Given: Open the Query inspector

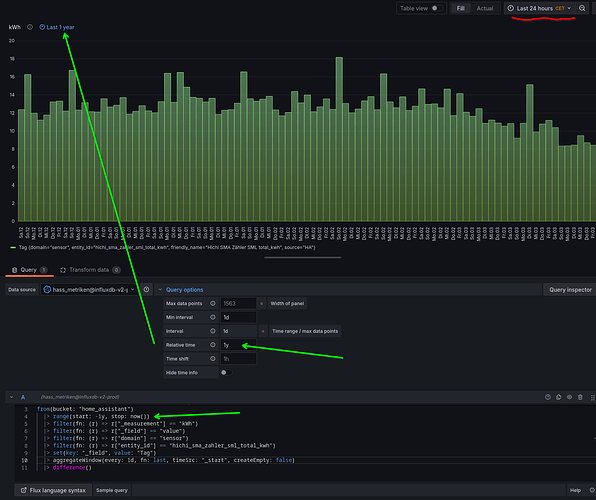Looking at the screenshot, I should pyautogui.click(x=570, y=289).
